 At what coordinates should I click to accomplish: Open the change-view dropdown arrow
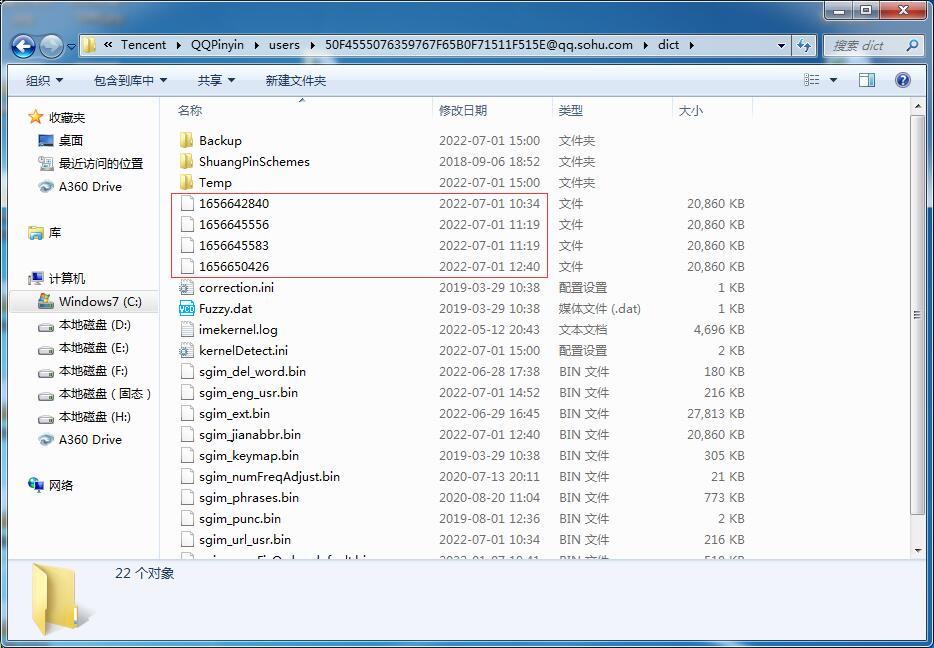point(835,79)
